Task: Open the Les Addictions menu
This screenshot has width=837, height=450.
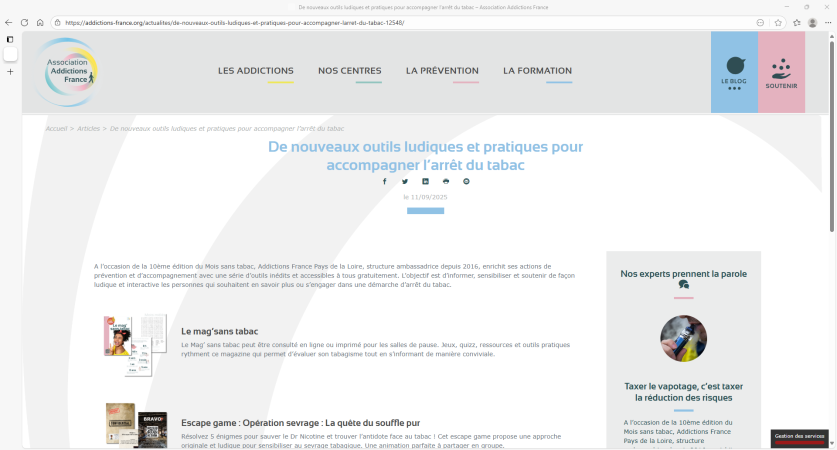Action: click(256, 70)
